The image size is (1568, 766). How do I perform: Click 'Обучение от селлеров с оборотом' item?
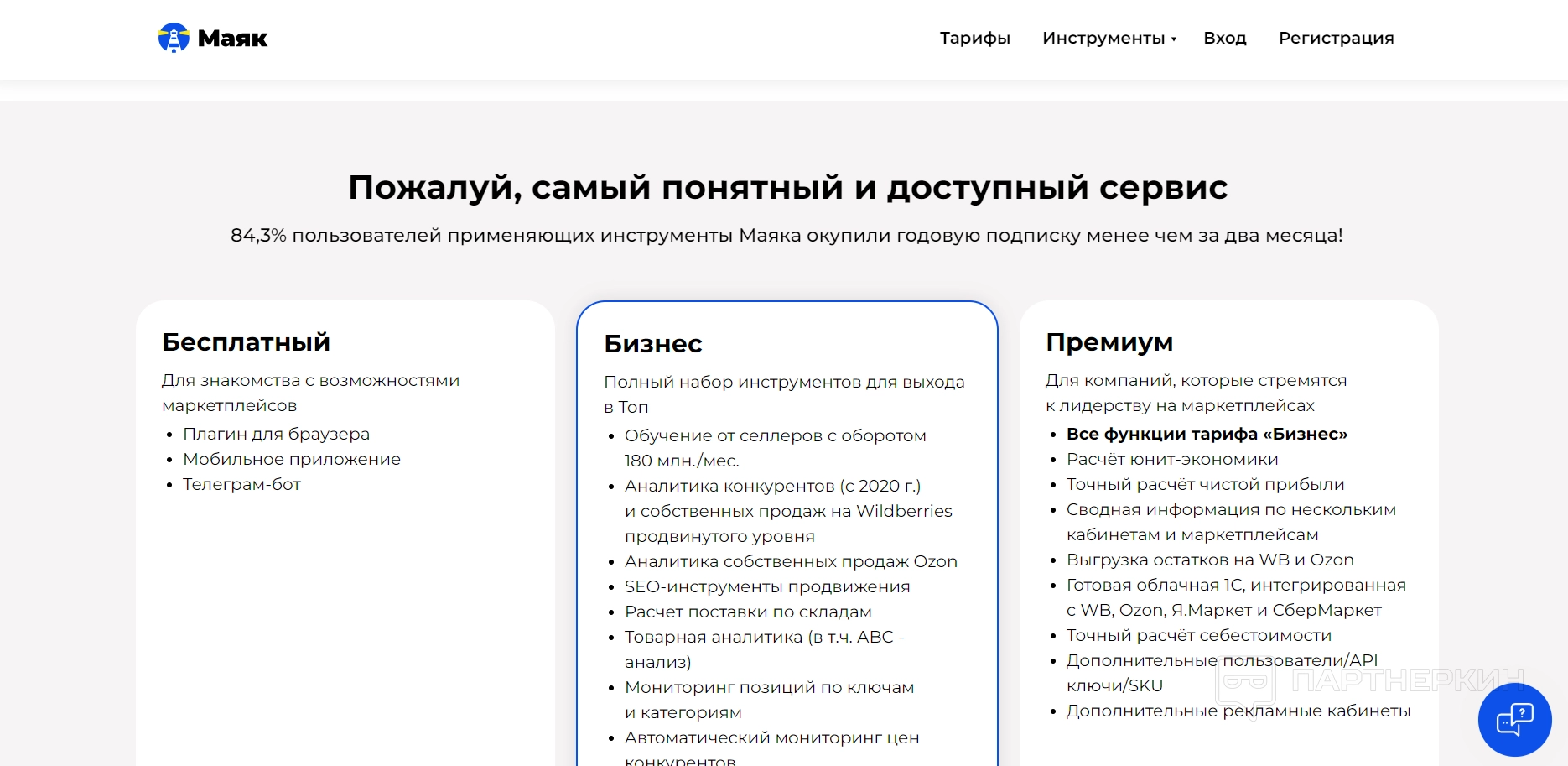(775, 448)
